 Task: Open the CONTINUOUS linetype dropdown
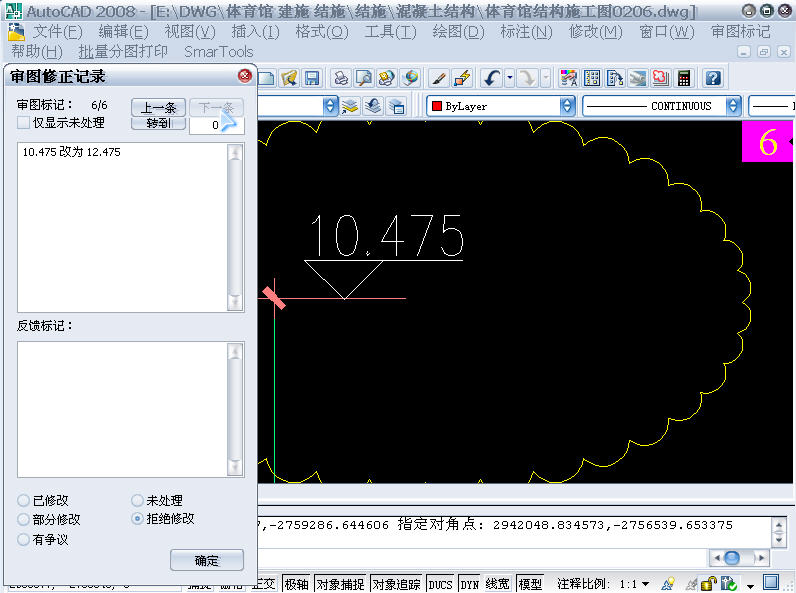733,106
